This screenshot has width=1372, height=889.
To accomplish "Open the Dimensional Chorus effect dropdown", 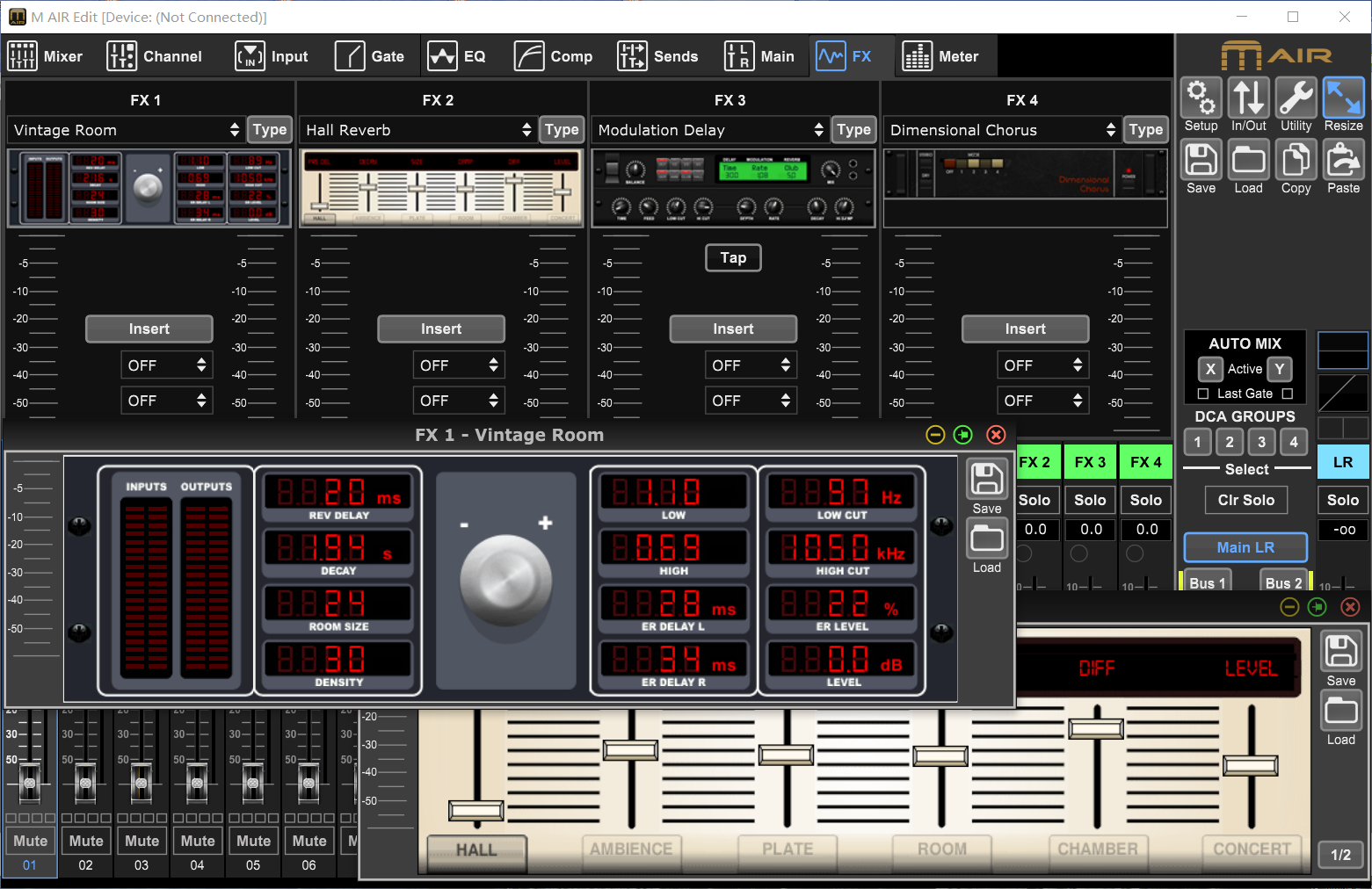I will point(1002,130).
